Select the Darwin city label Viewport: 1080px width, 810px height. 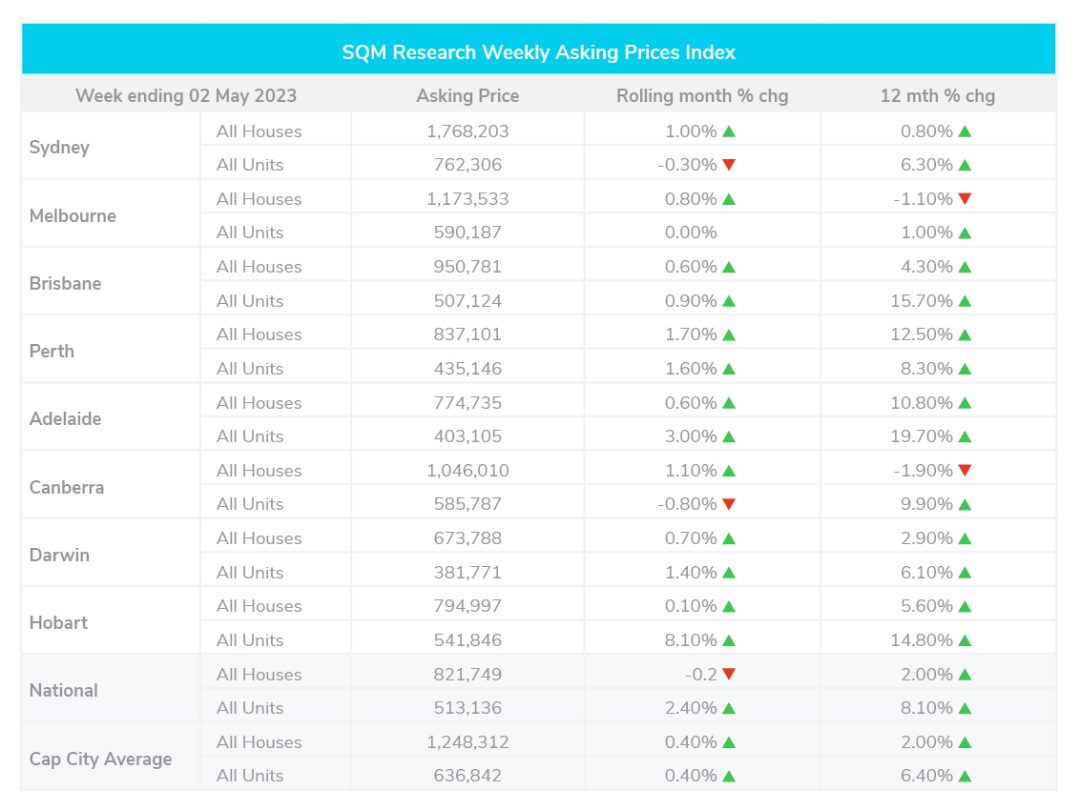pyautogui.click(x=59, y=555)
